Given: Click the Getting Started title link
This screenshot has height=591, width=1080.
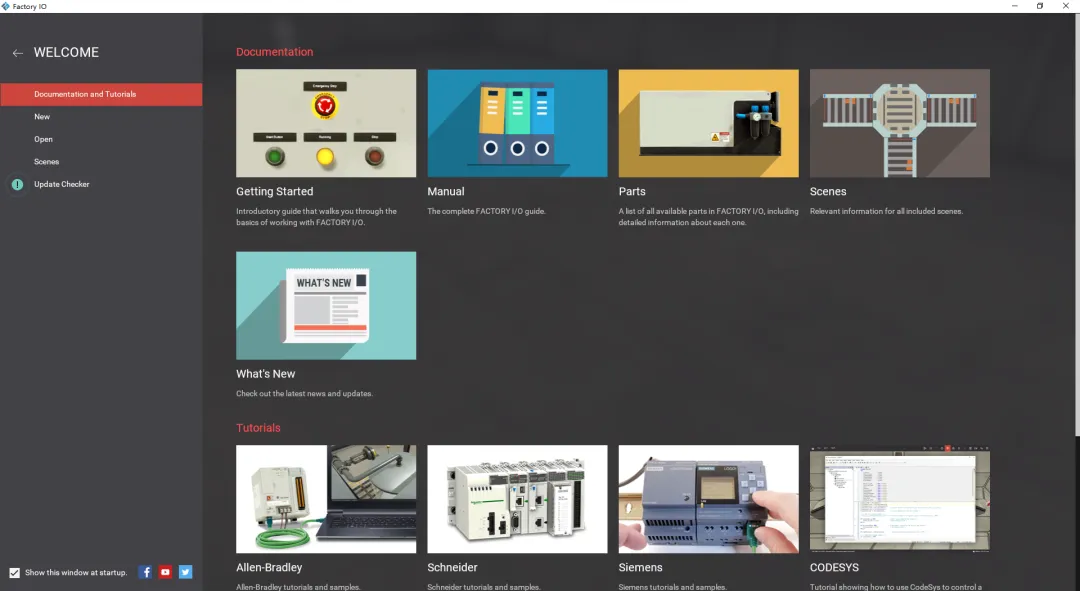Looking at the screenshot, I should [x=274, y=191].
